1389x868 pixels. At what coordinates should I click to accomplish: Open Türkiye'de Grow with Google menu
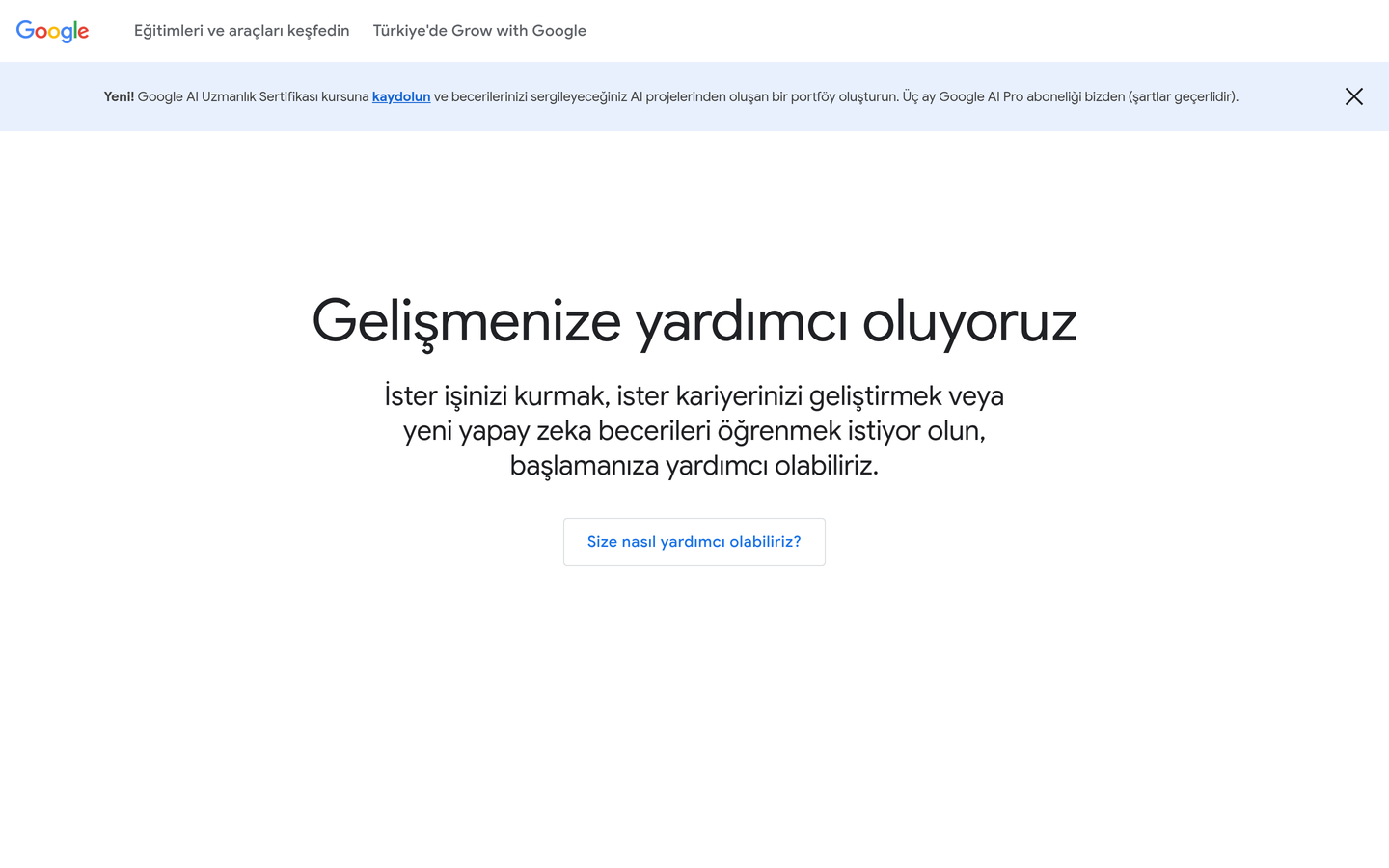coord(479,31)
